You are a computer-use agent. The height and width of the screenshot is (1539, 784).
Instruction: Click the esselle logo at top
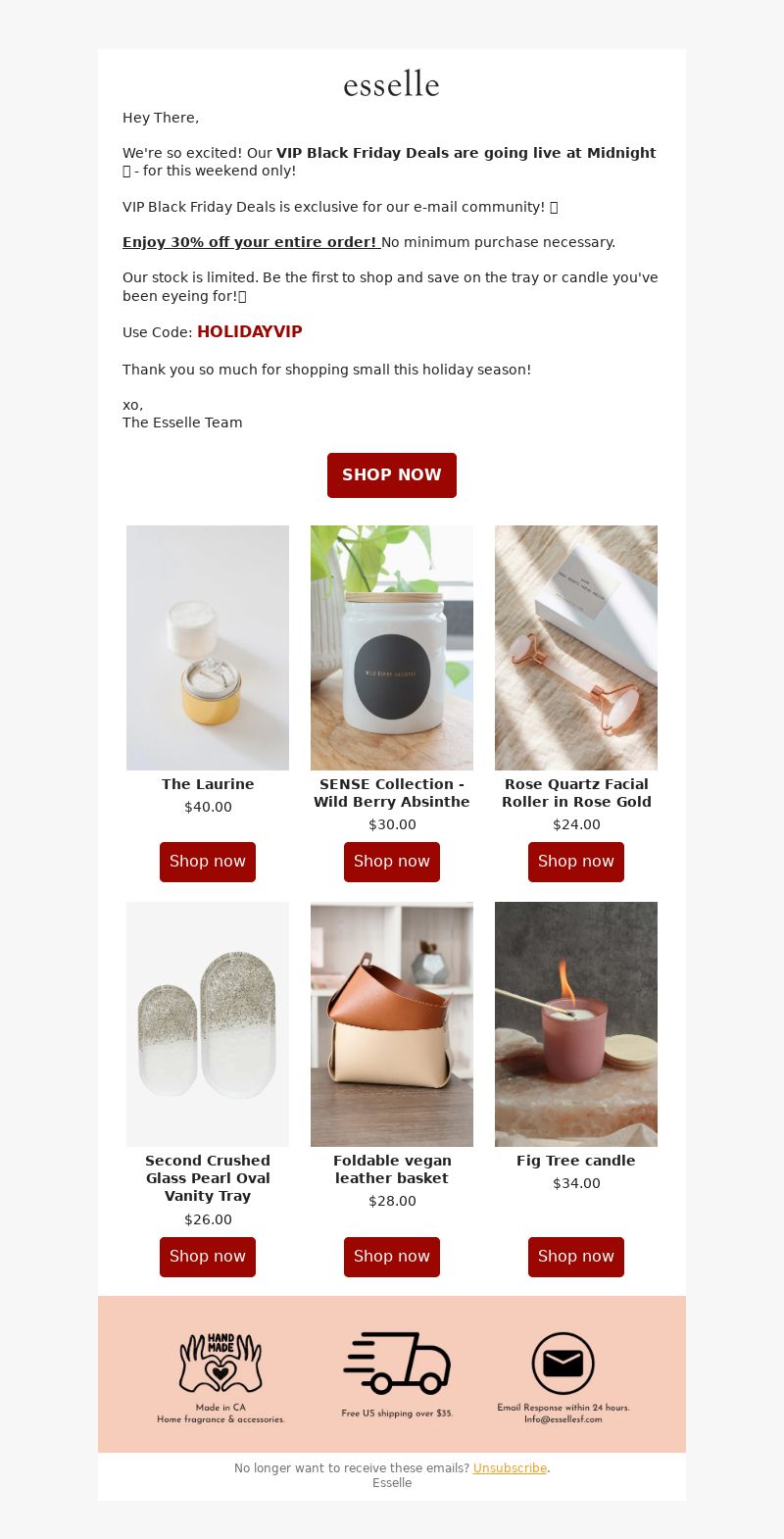click(391, 84)
